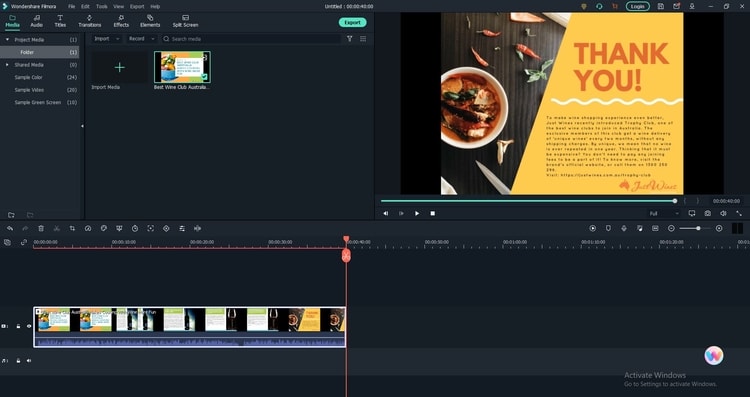Click the Manage Tracks icon left of ruler
The width and height of the screenshot is (750, 397).
click(7, 243)
